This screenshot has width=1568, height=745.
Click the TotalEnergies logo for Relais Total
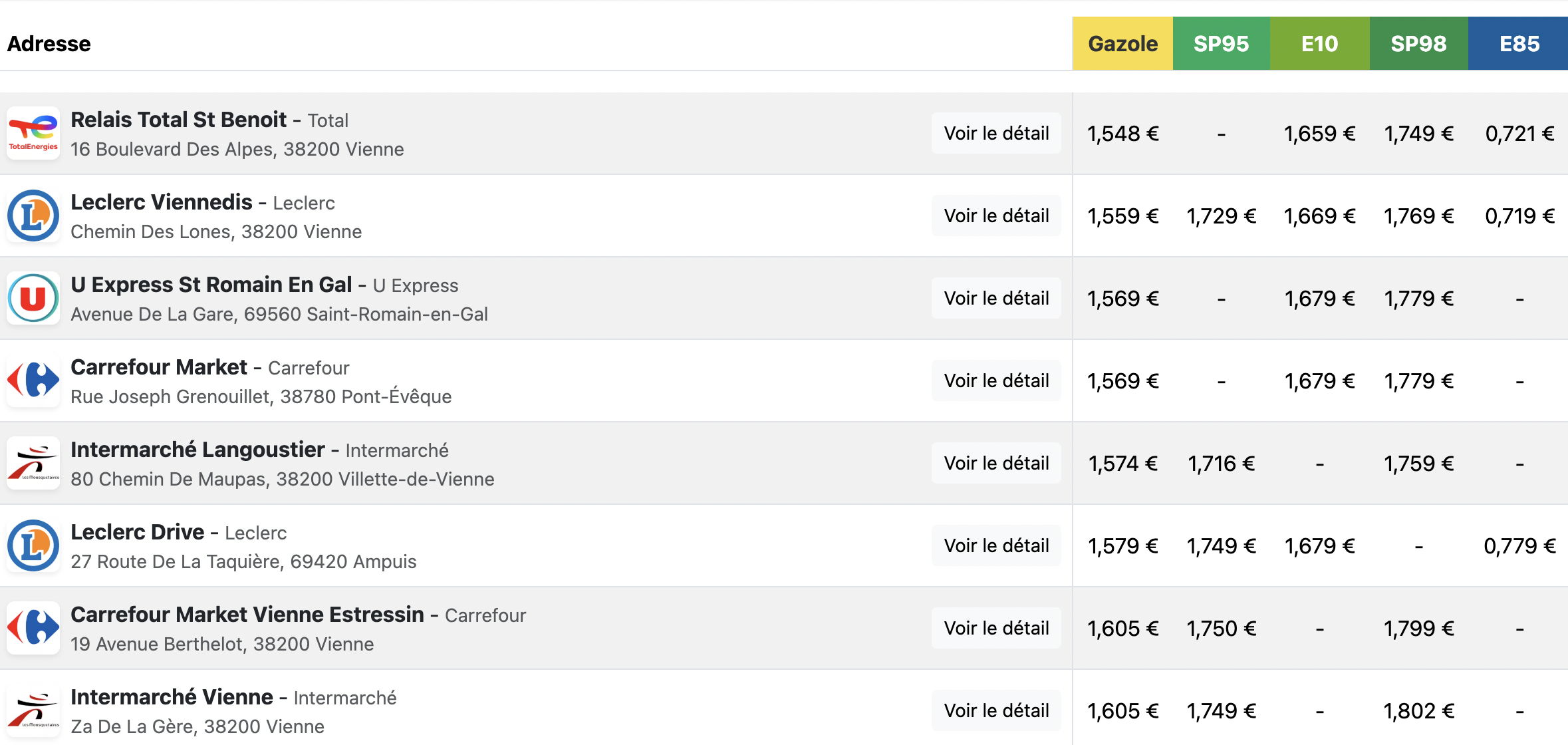(33, 133)
